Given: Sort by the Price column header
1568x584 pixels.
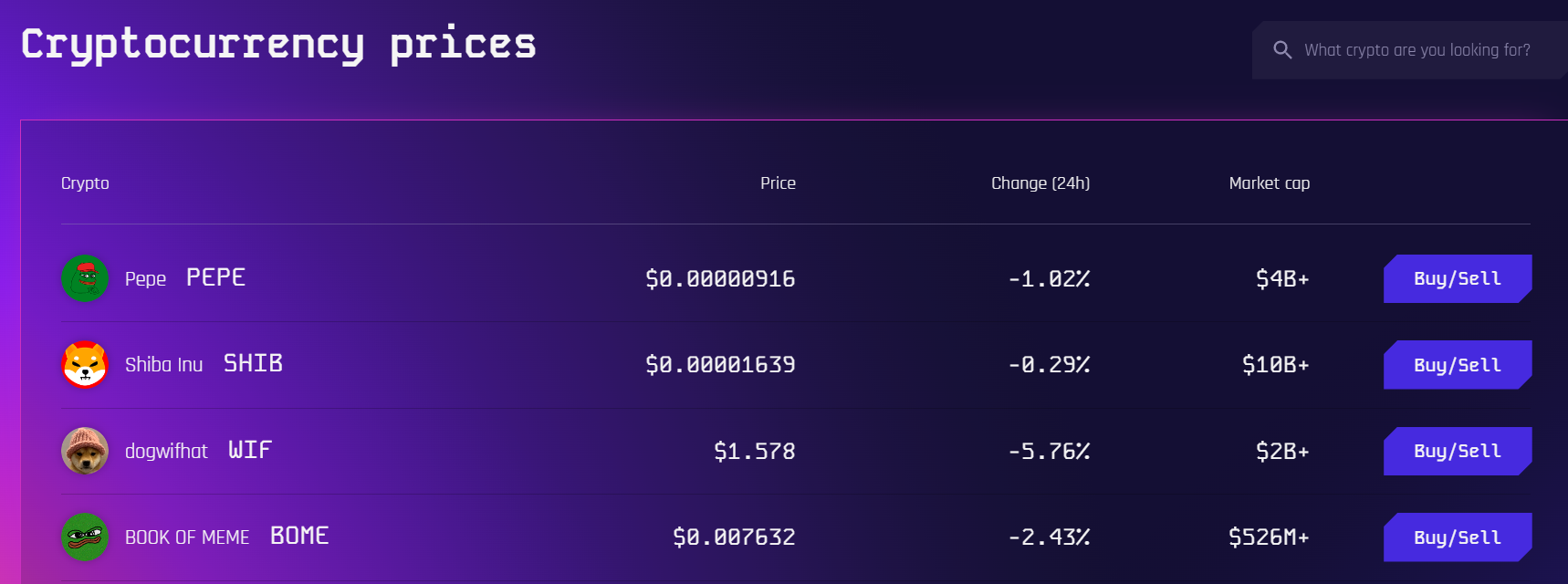Looking at the screenshot, I should pos(778,183).
